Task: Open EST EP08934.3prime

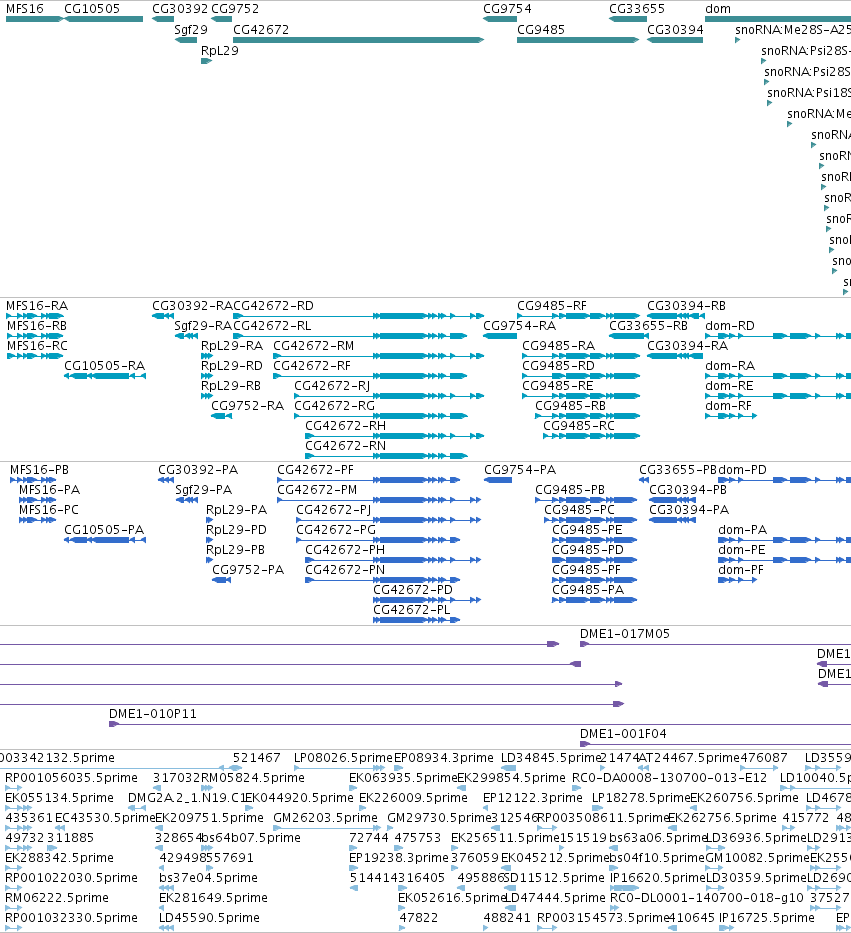Action: (x=444, y=758)
